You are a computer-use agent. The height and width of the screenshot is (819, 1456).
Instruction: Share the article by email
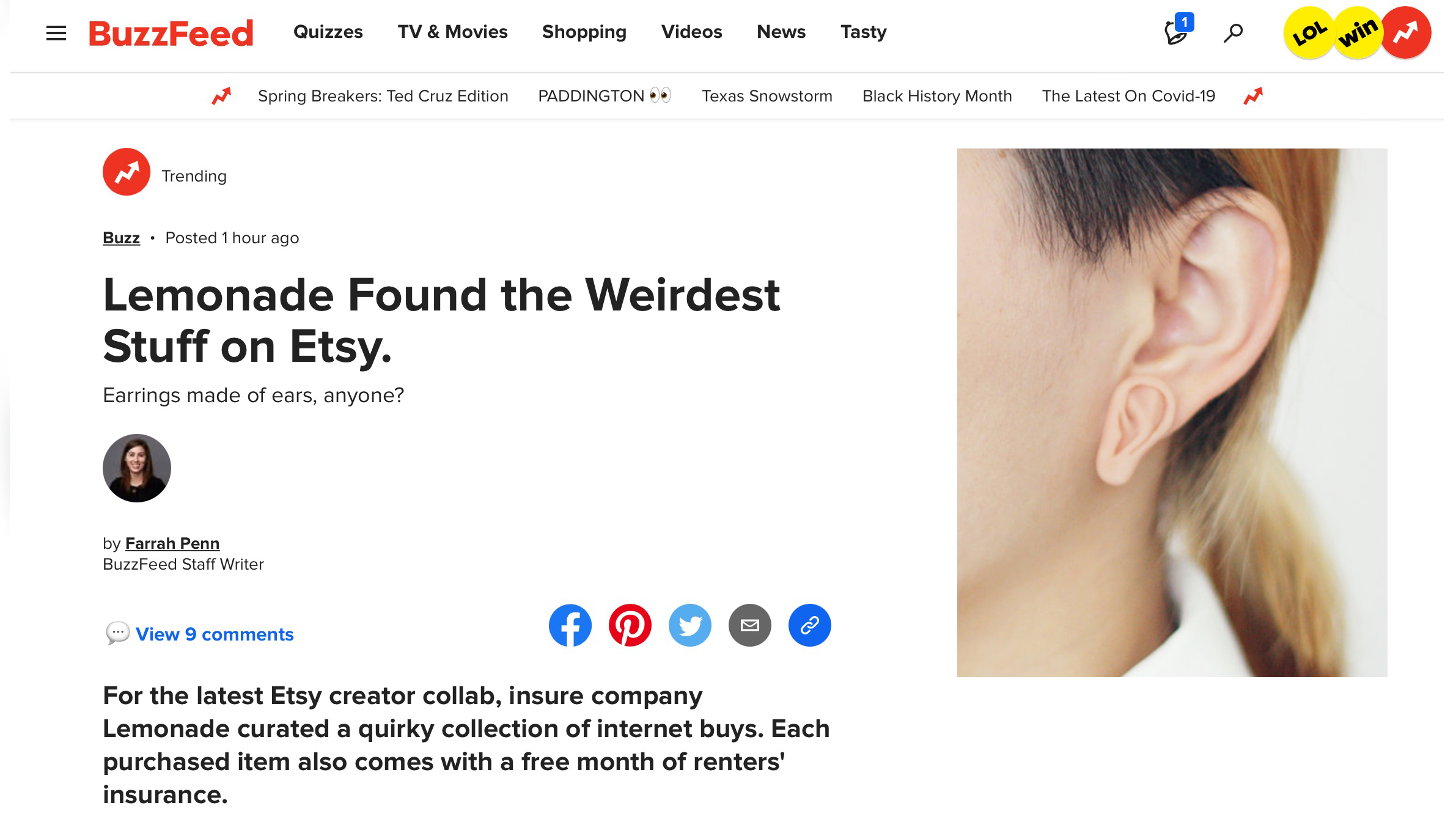(x=749, y=625)
